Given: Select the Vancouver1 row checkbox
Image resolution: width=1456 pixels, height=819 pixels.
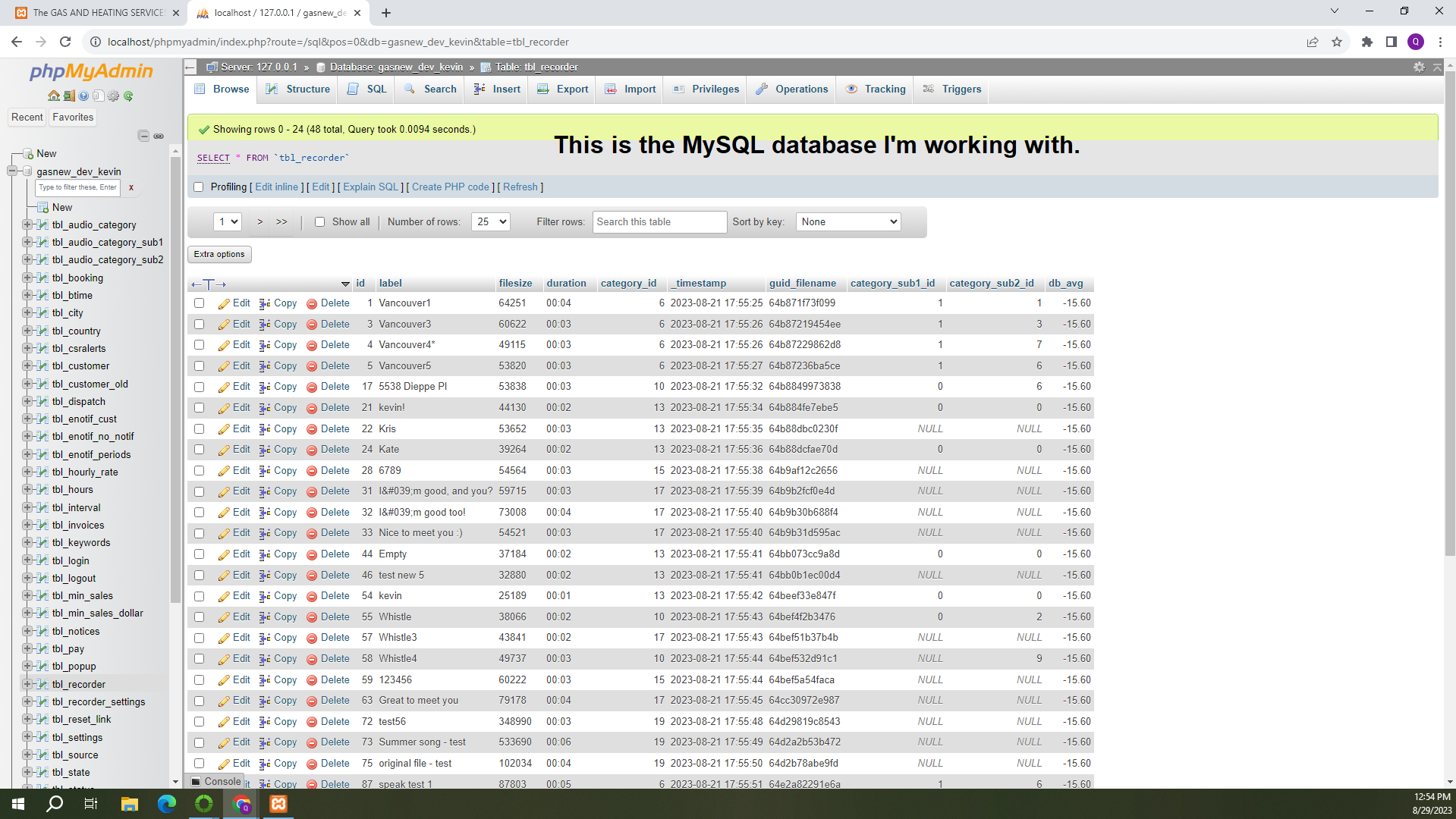Looking at the screenshot, I should [x=199, y=303].
